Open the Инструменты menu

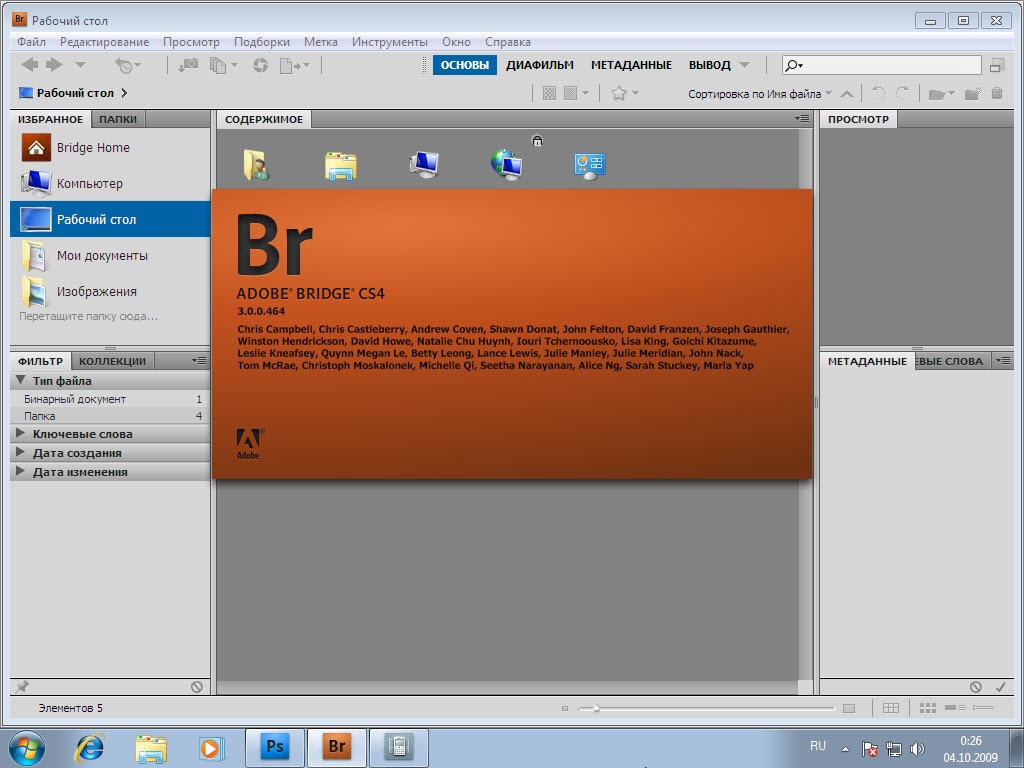tap(390, 42)
